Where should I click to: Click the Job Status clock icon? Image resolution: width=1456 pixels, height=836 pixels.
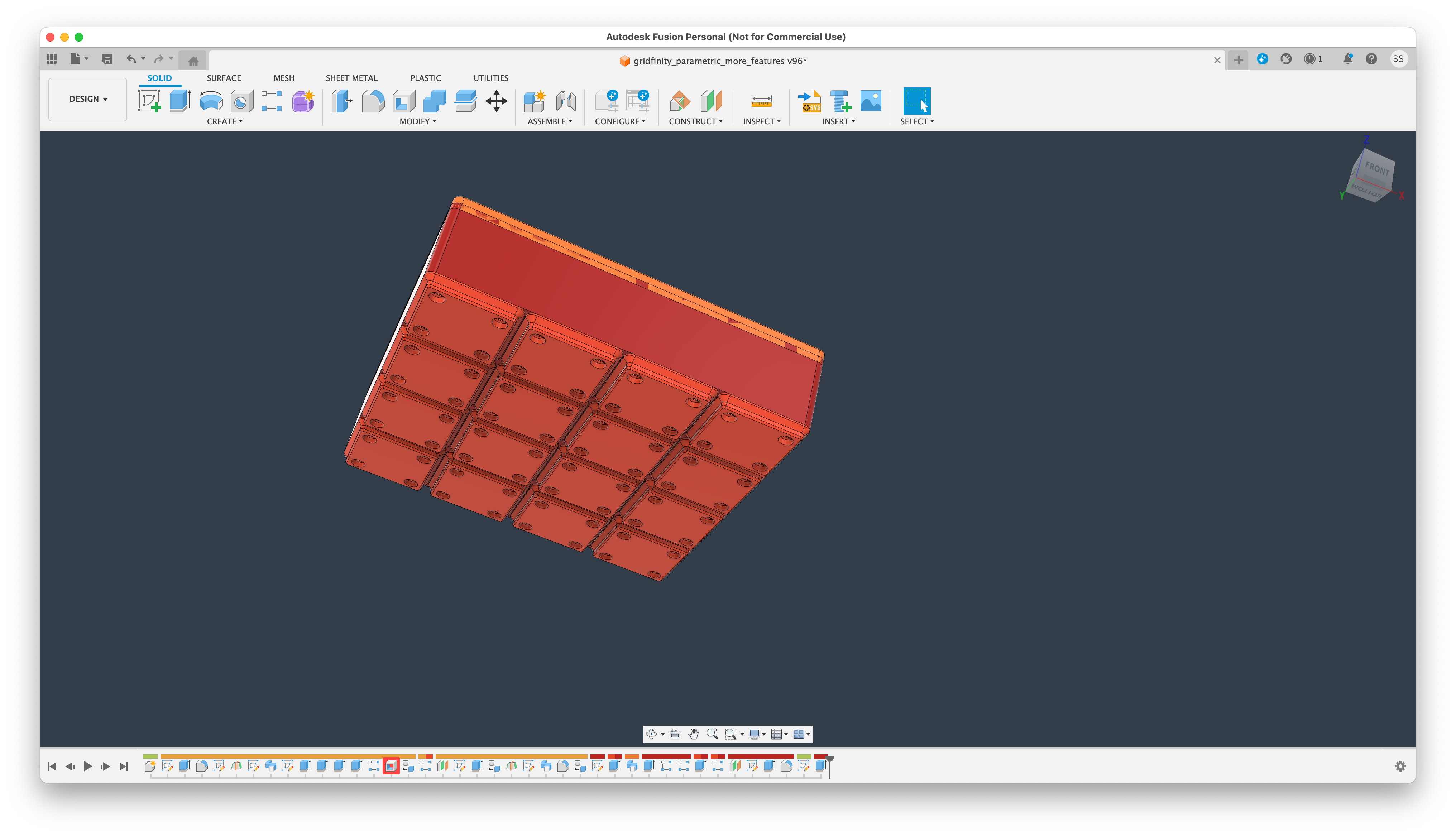click(1310, 59)
